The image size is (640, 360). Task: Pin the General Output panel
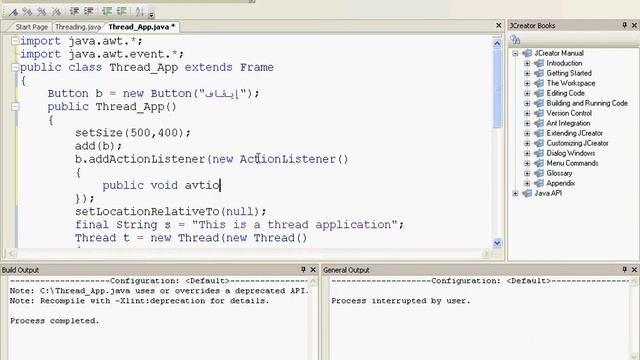pyautogui.click(x=624, y=269)
